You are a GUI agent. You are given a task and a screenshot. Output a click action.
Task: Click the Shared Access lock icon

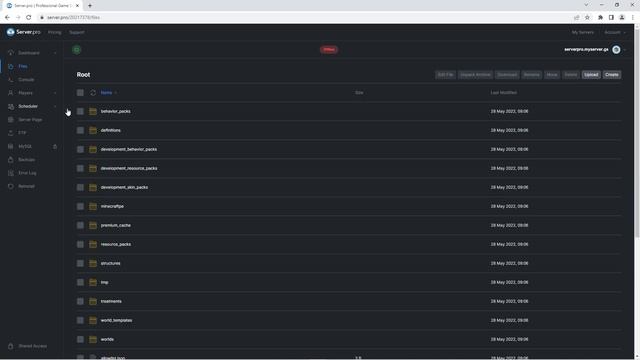[x=11, y=346]
